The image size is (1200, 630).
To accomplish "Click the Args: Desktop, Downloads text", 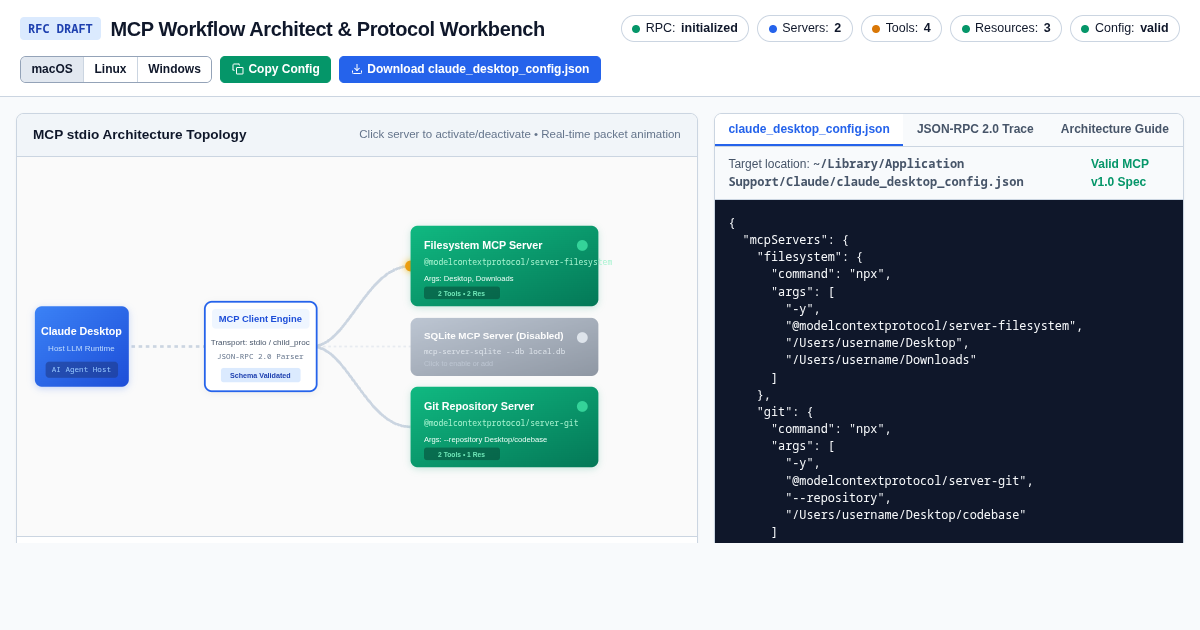I will (468, 278).
